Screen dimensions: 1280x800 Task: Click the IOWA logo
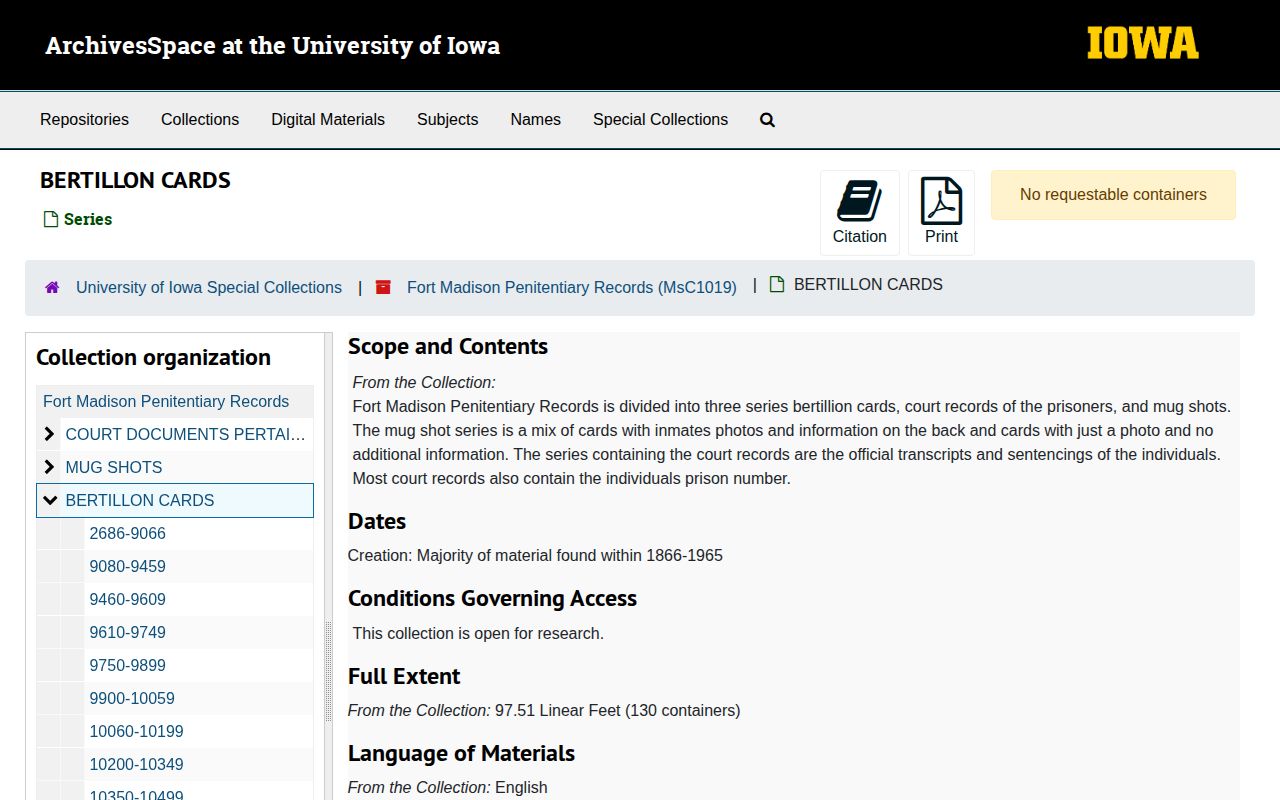(x=1143, y=43)
